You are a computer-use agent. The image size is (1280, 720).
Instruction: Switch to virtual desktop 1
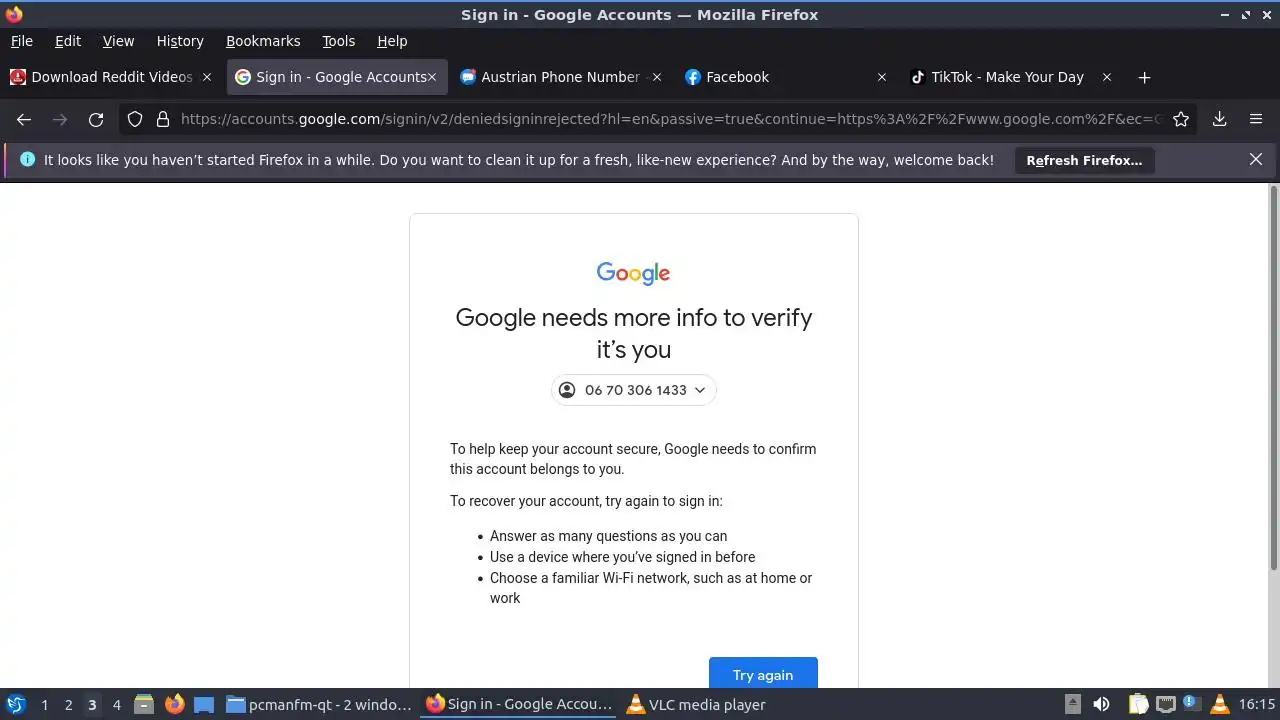coord(44,705)
